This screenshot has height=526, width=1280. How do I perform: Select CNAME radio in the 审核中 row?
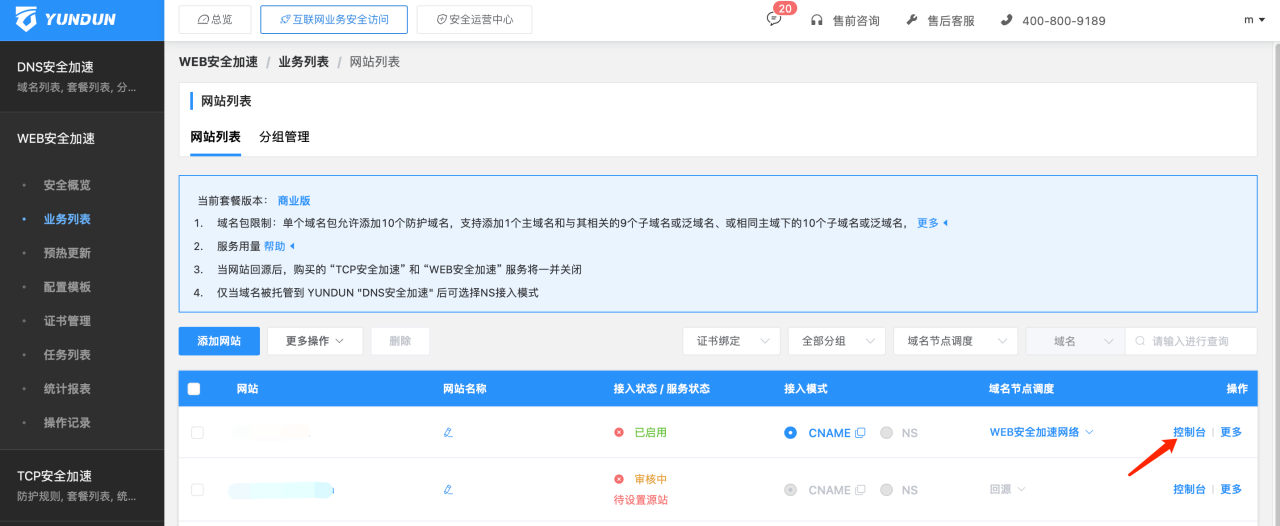(791, 490)
